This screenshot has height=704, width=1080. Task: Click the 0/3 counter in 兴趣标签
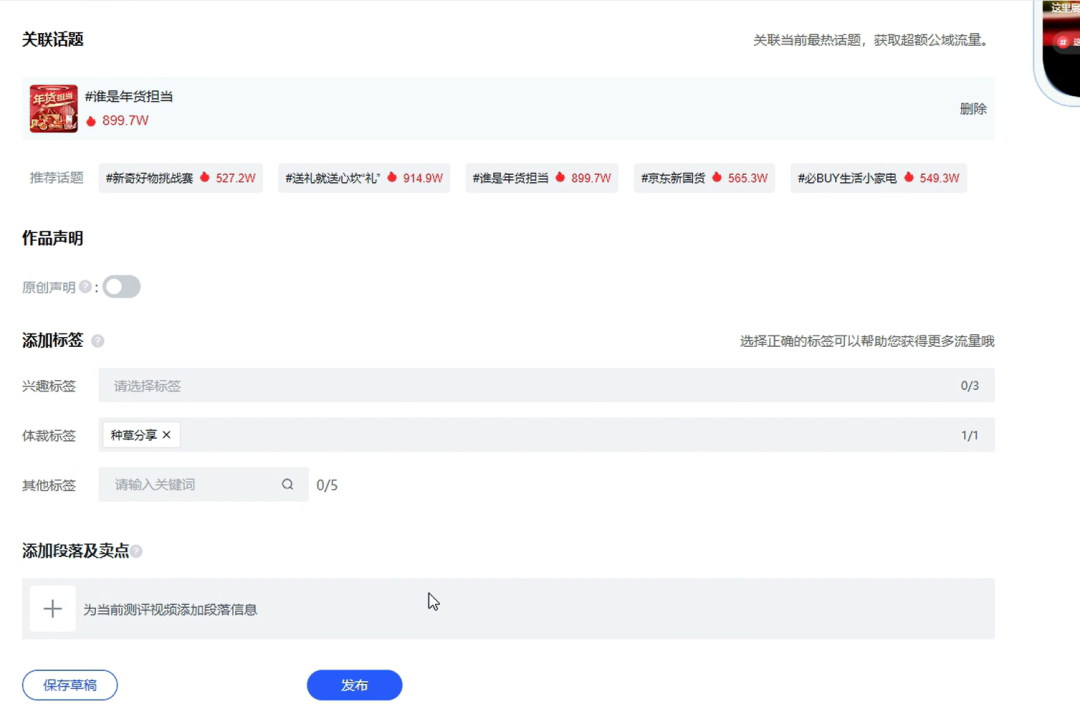pos(969,386)
